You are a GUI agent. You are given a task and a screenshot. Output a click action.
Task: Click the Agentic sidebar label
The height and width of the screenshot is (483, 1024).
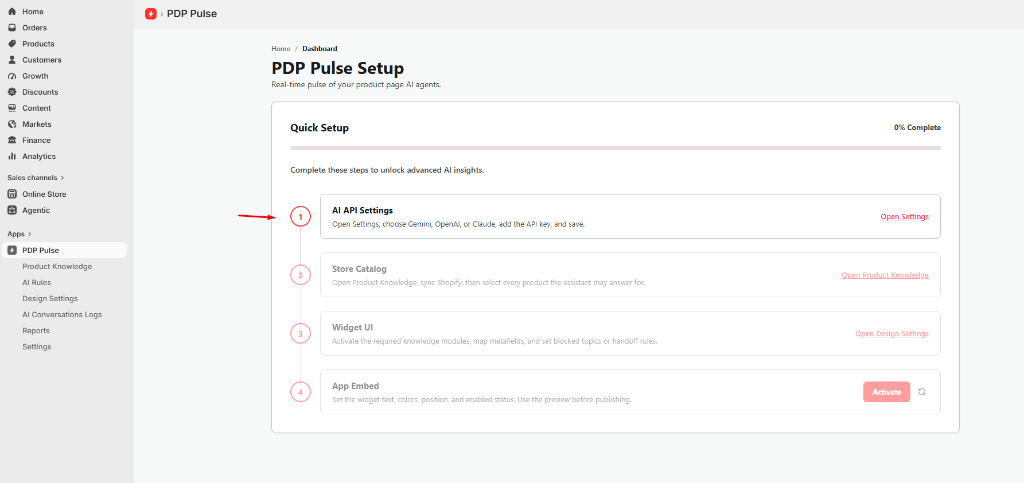pyautogui.click(x=36, y=210)
